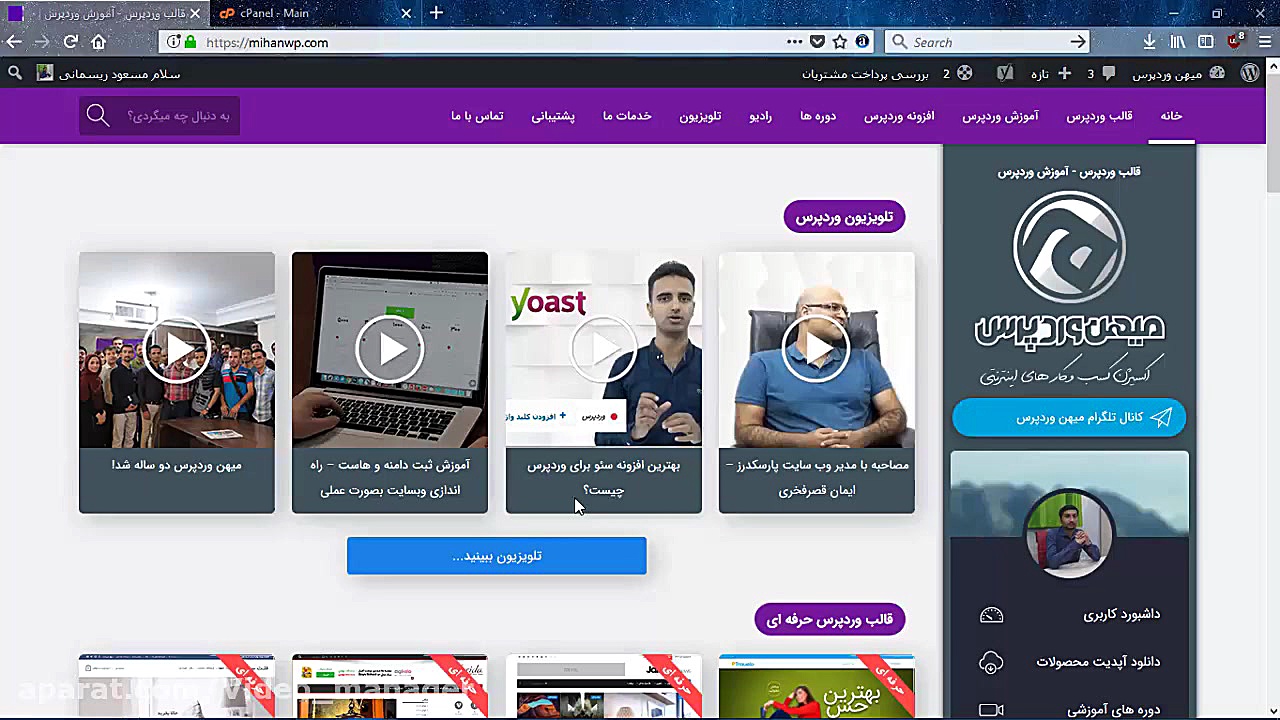Image resolution: width=1280 pixels, height=720 pixels.
Task: Play the Yoast بهترین افزونه سئو video
Action: pyautogui.click(x=604, y=349)
